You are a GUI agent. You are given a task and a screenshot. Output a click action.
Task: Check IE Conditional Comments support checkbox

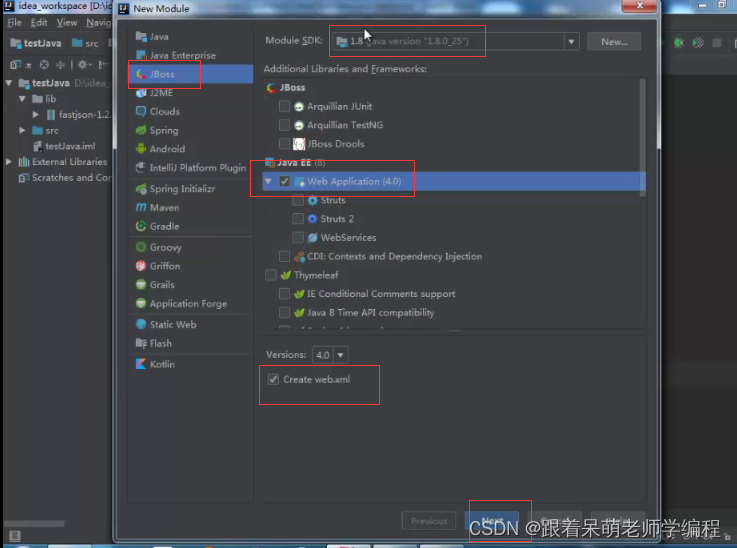pyautogui.click(x=284, y=294)
